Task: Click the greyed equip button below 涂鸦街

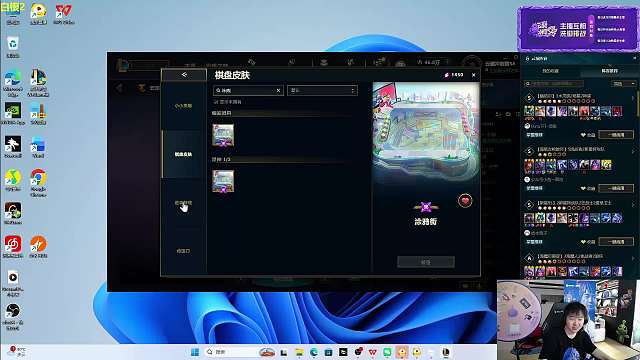Action: pyautogui.click(x=426, y=262)
